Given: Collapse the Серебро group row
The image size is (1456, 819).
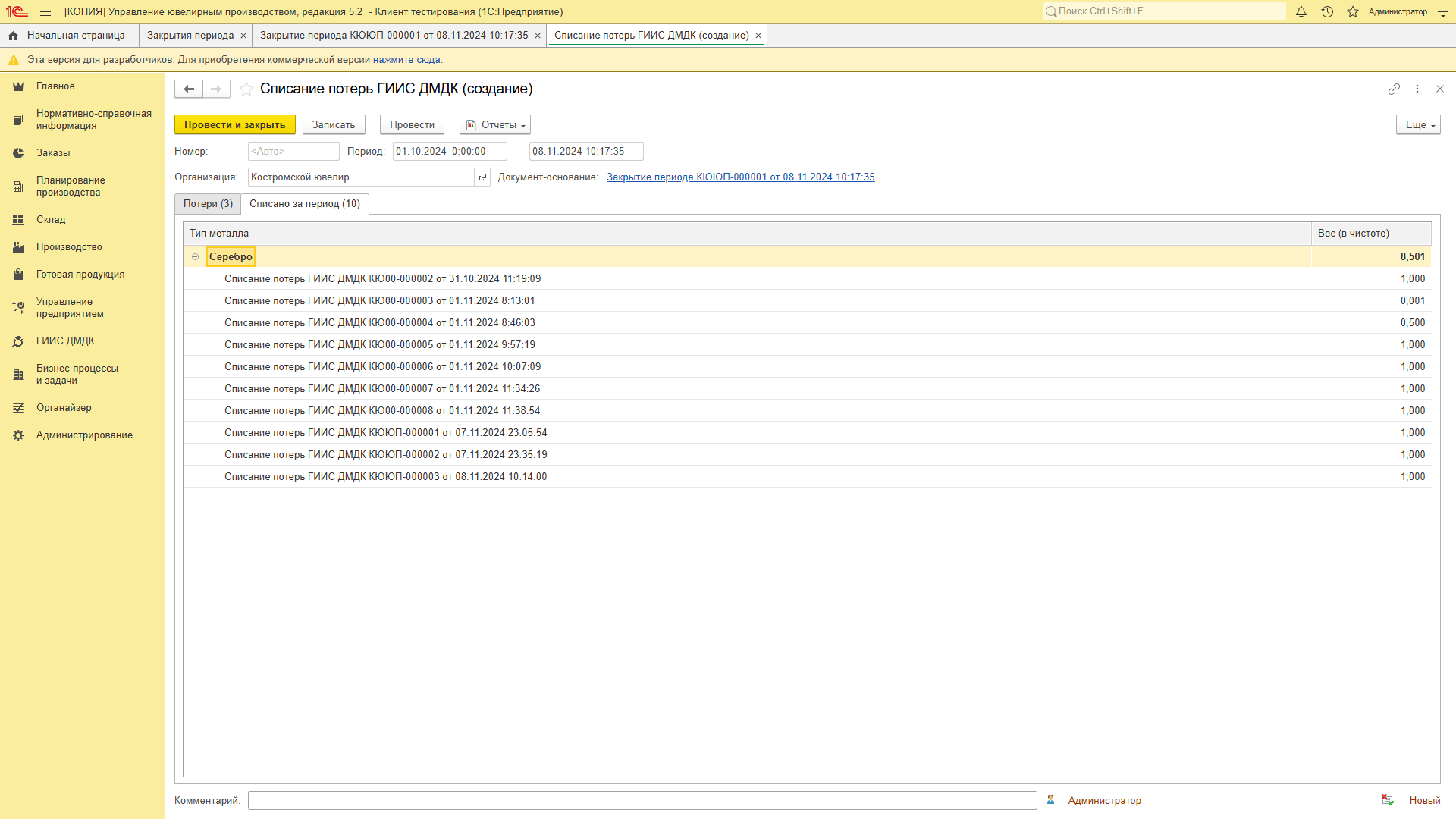Looking at the screenshot, I should tap(195, 257).
